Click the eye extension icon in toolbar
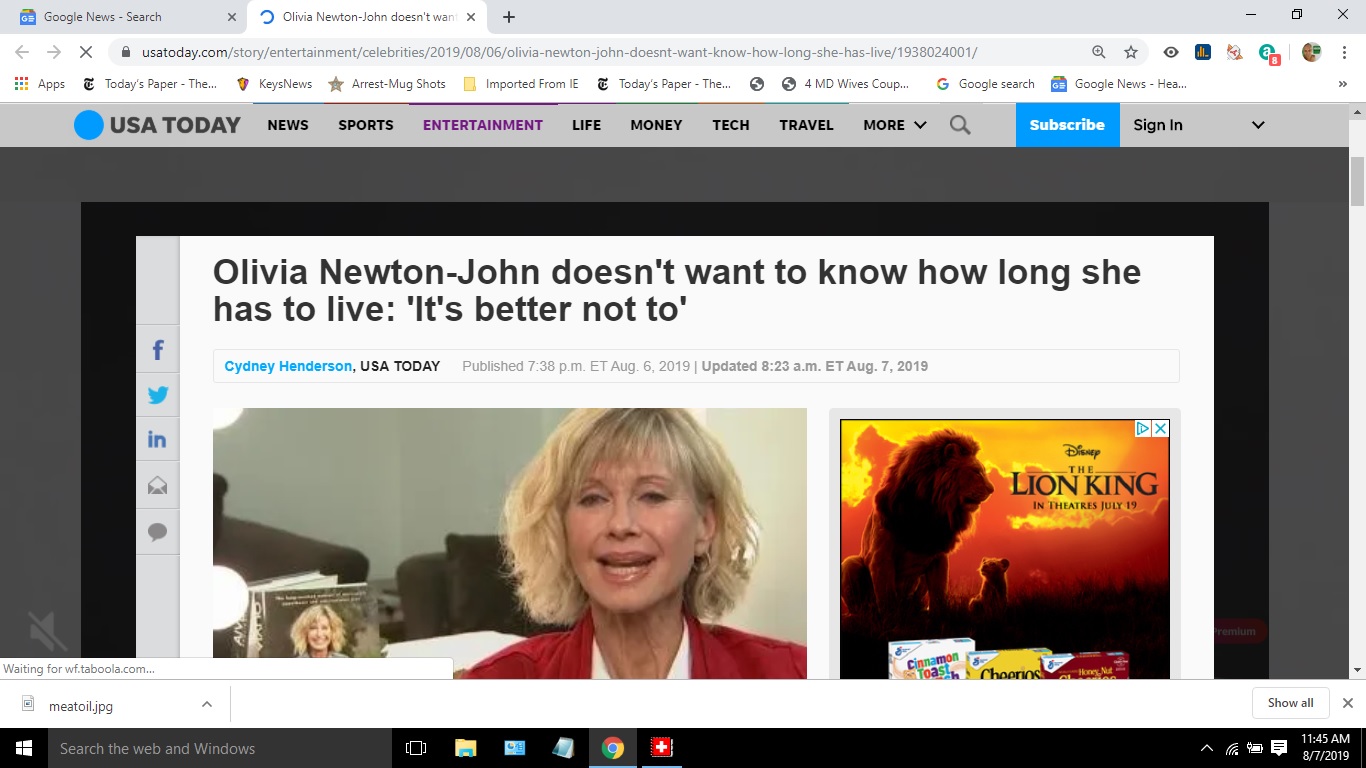This screenshot has height=768, width=1366. pyautogui.click(x=1171, y=52)
